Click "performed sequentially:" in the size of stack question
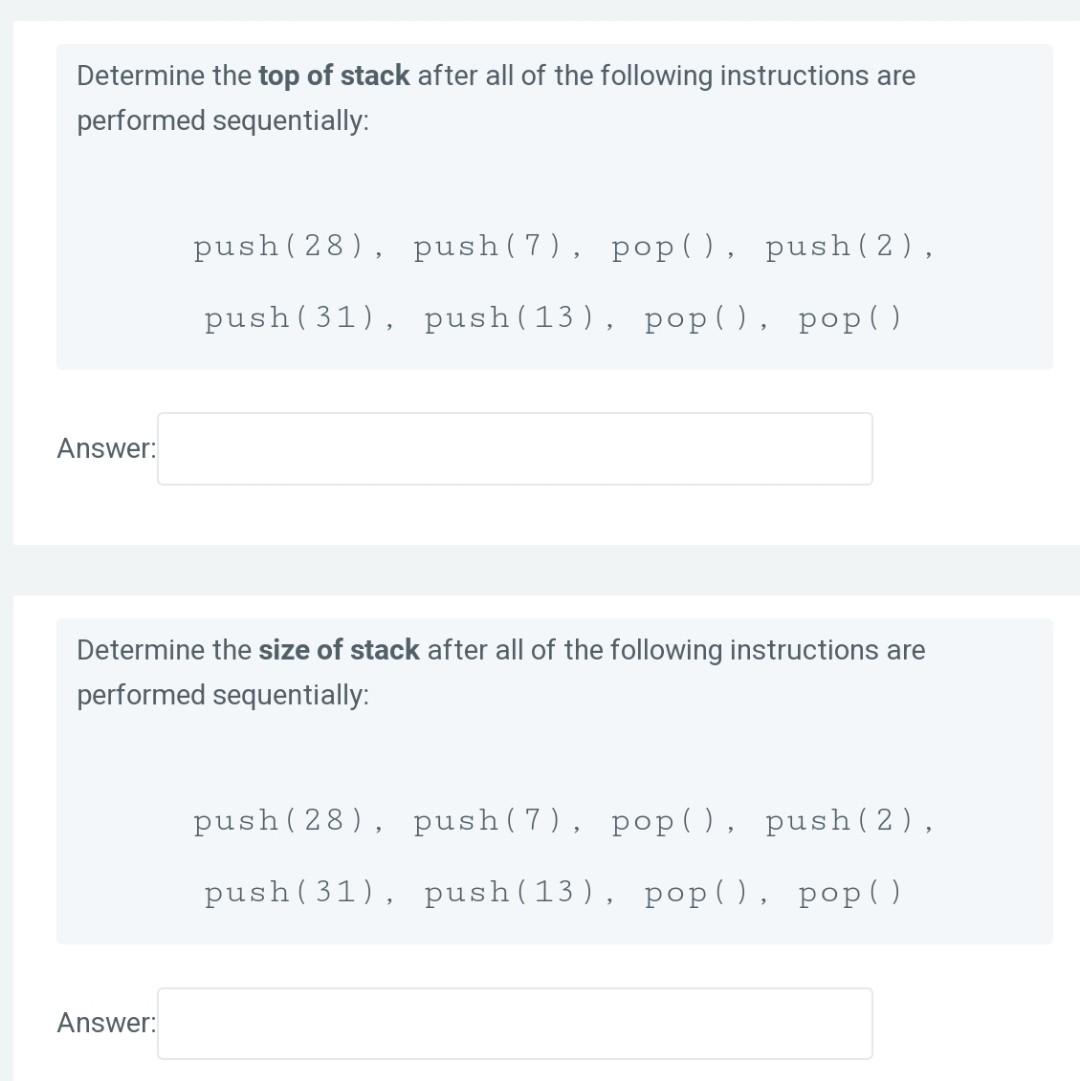 [223, 695]
